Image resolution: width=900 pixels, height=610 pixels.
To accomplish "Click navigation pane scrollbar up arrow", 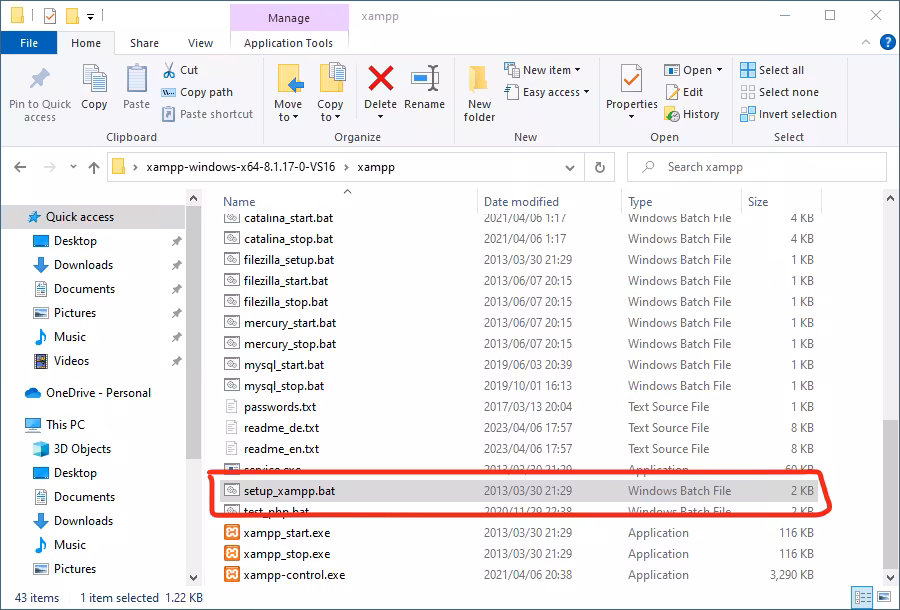I will click(193, 199).
